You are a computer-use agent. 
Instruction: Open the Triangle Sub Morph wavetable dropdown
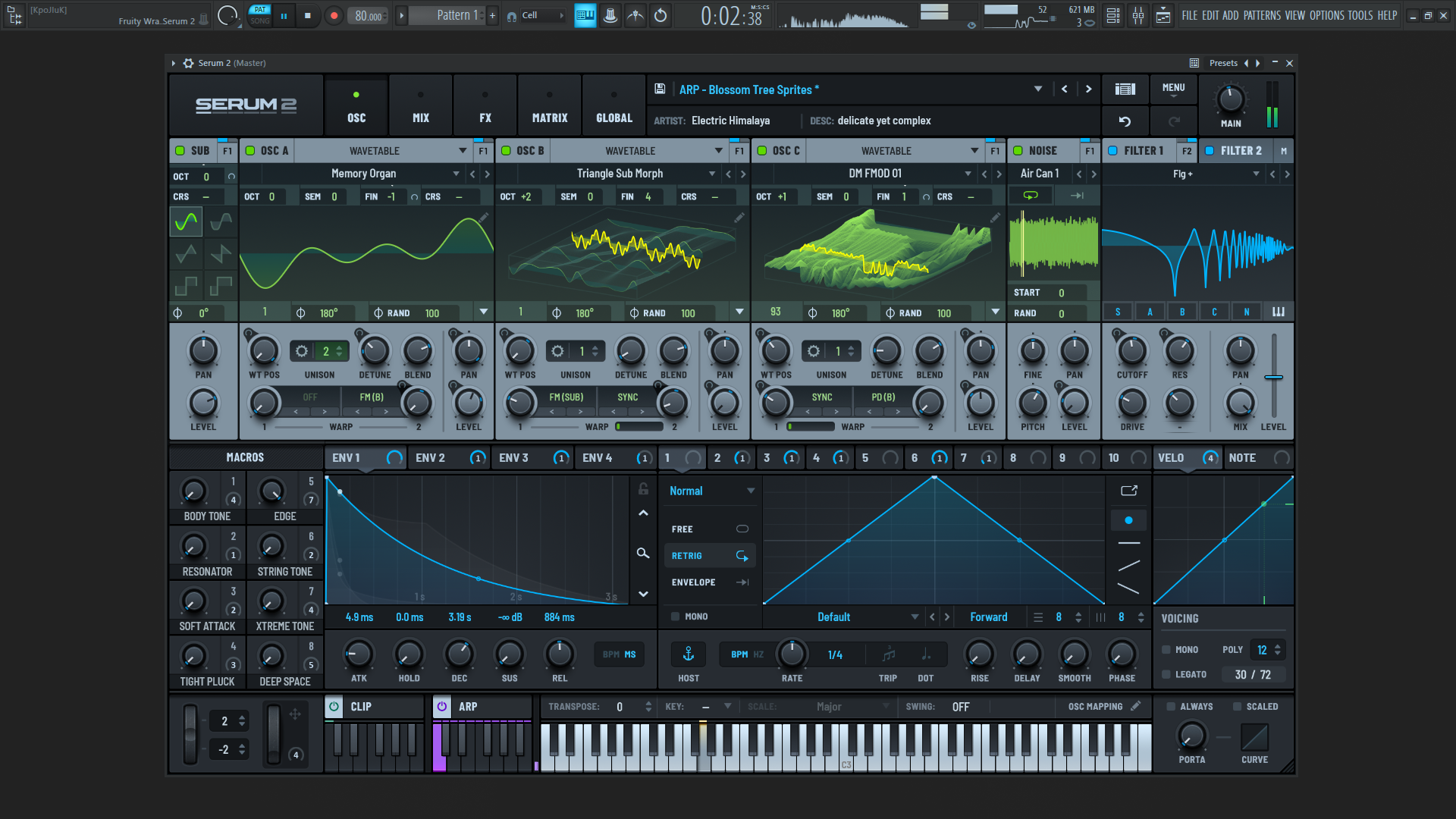(x=711, y=174)
